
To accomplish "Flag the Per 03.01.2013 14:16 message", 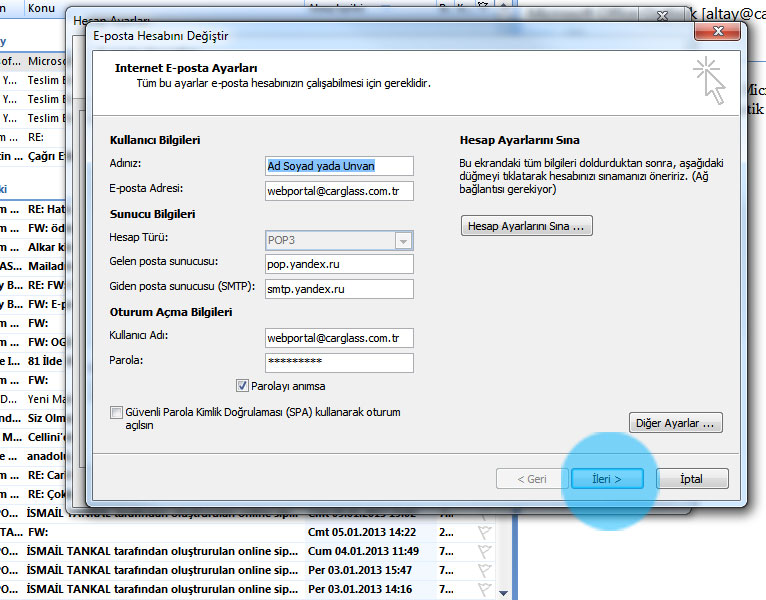I will click(484, 589).
